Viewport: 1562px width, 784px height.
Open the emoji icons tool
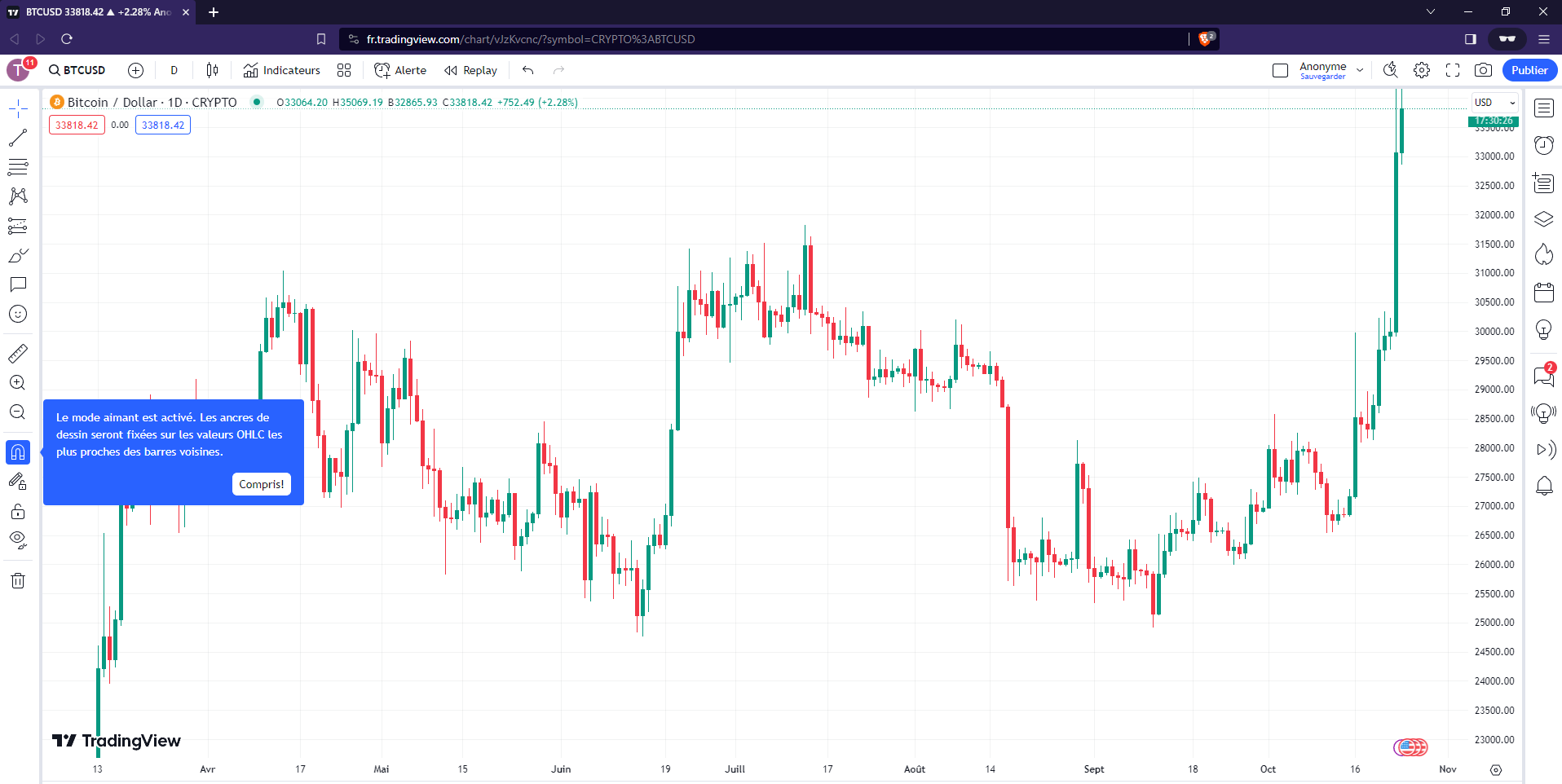(x=18, y=314)
